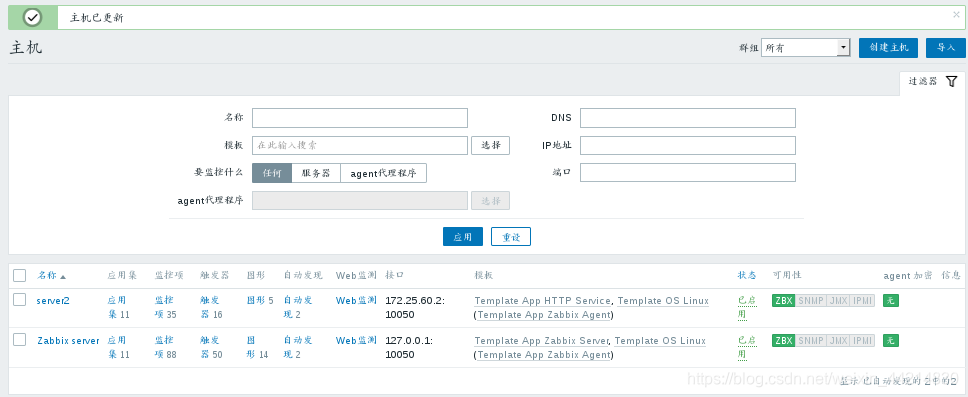Viewport: 968px width, 397px height.
Task: Focus the 名称 name input field
Action: click(x=360, y=118)
